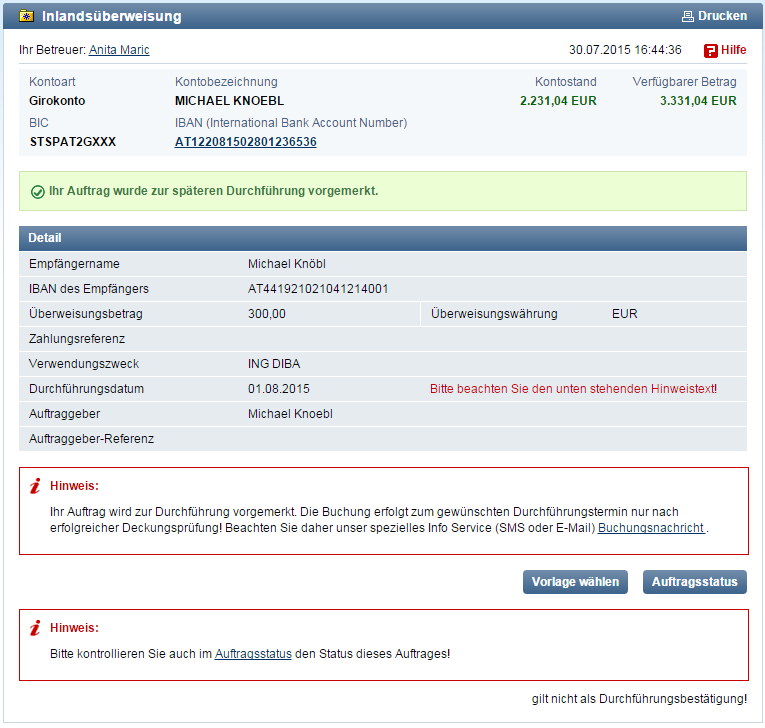This screenshot has width=765, height=728.
Task: Click the Detail section header
Action: point(382,238)
